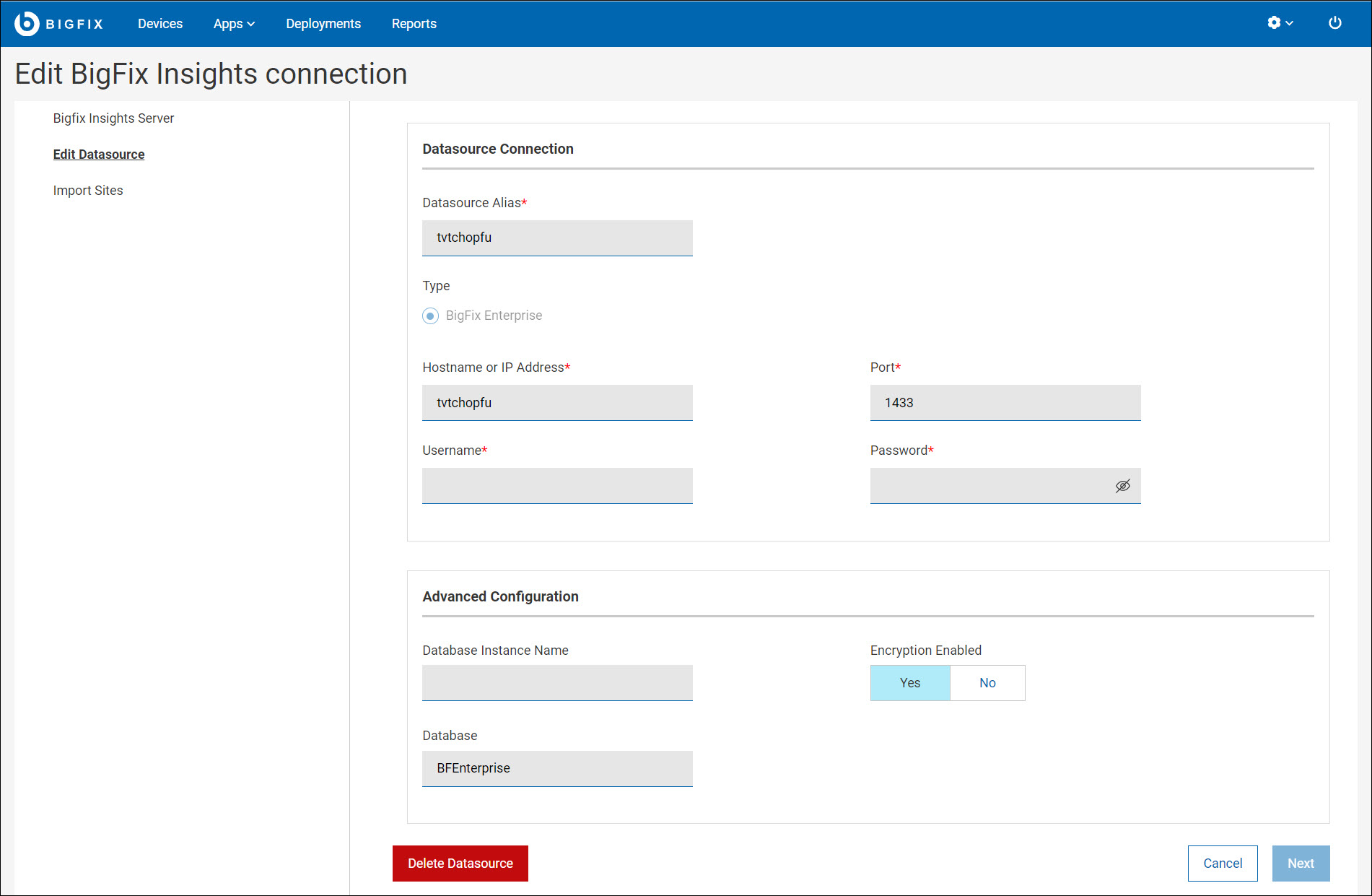Focus the Username input field

tap(557, 486)
